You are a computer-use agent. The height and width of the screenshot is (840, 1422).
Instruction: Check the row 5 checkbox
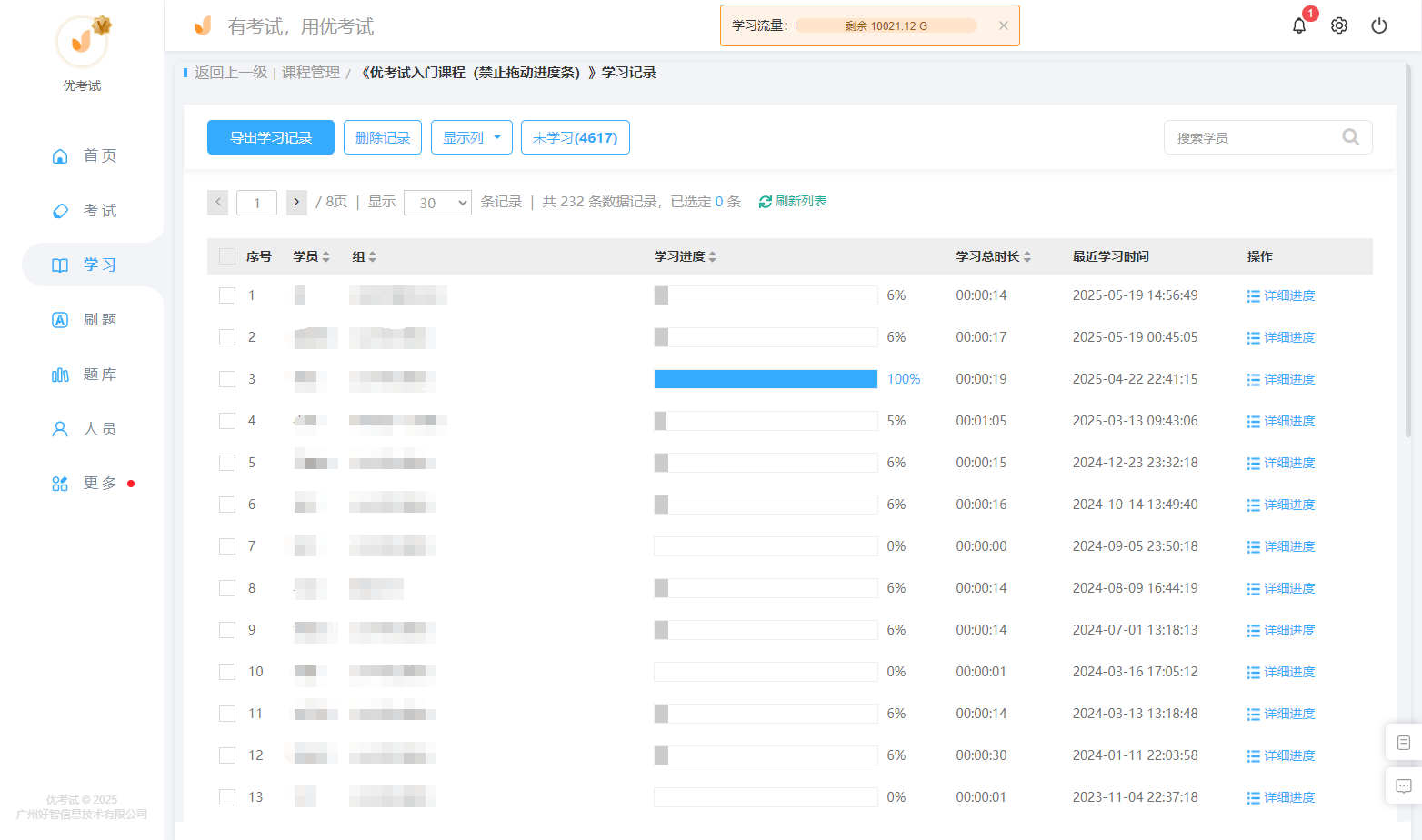pos(227,463)
